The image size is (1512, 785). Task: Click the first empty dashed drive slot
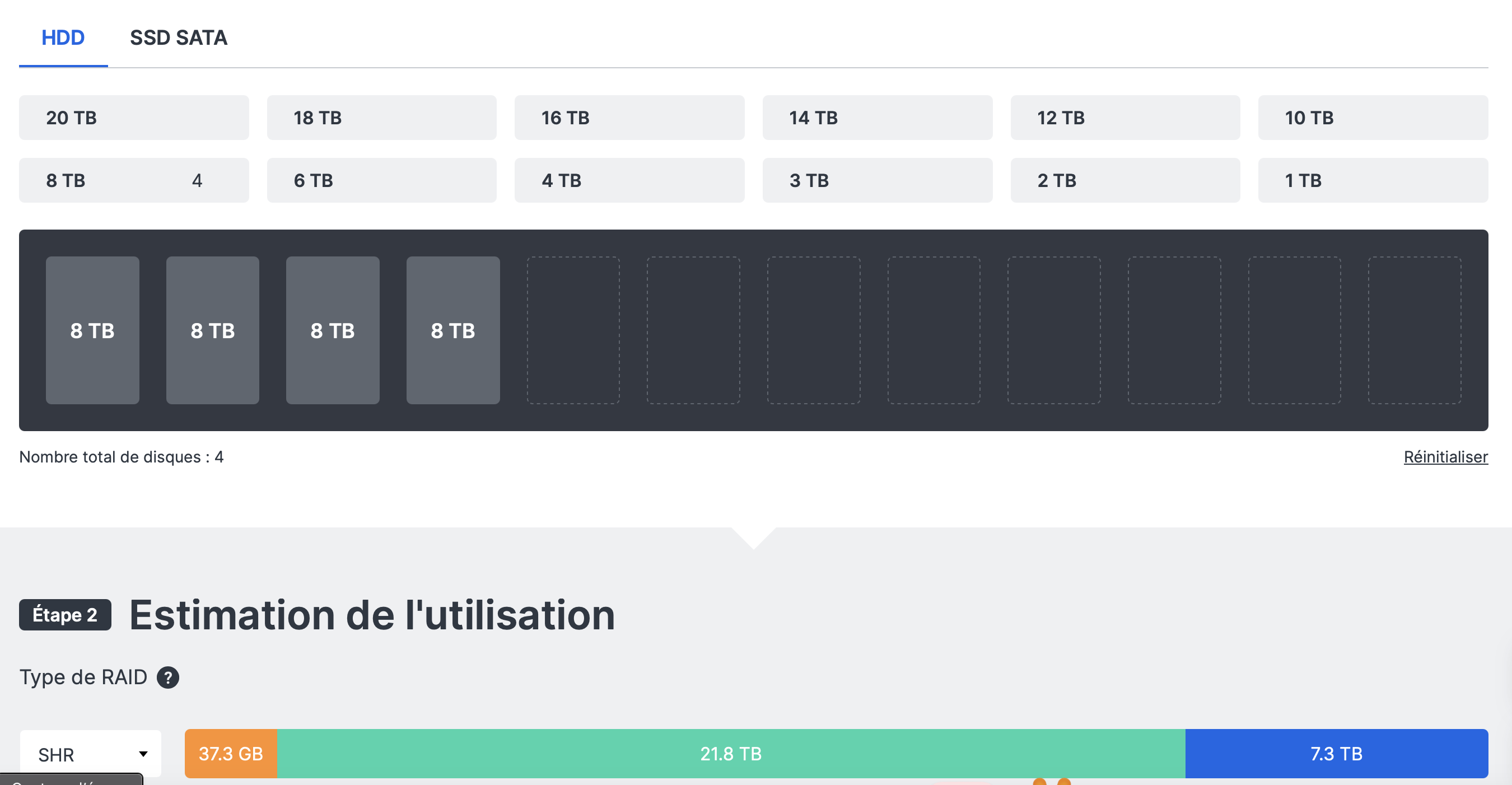[573, 330]
